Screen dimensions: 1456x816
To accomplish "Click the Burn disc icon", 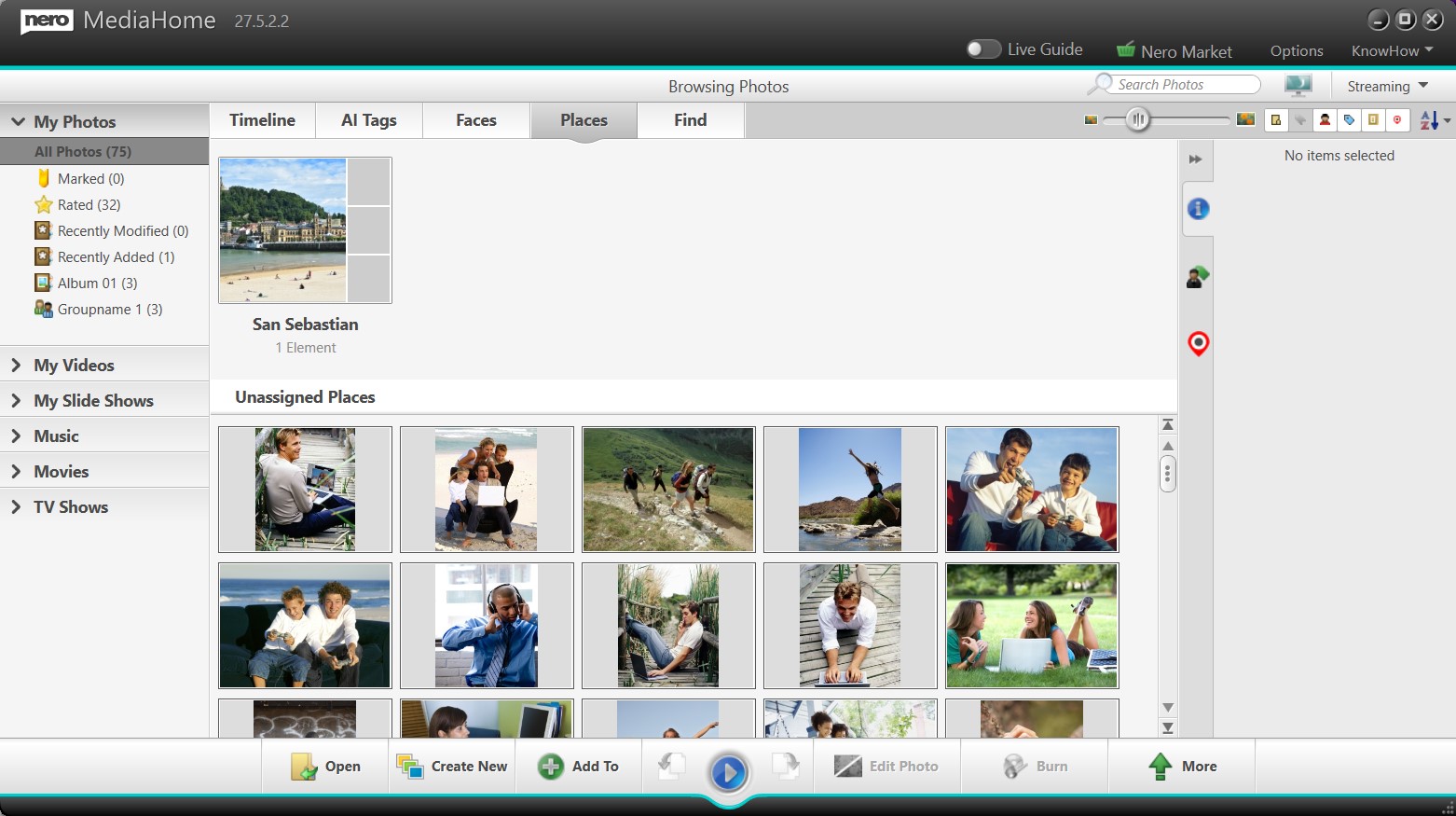I will 1014,767.
